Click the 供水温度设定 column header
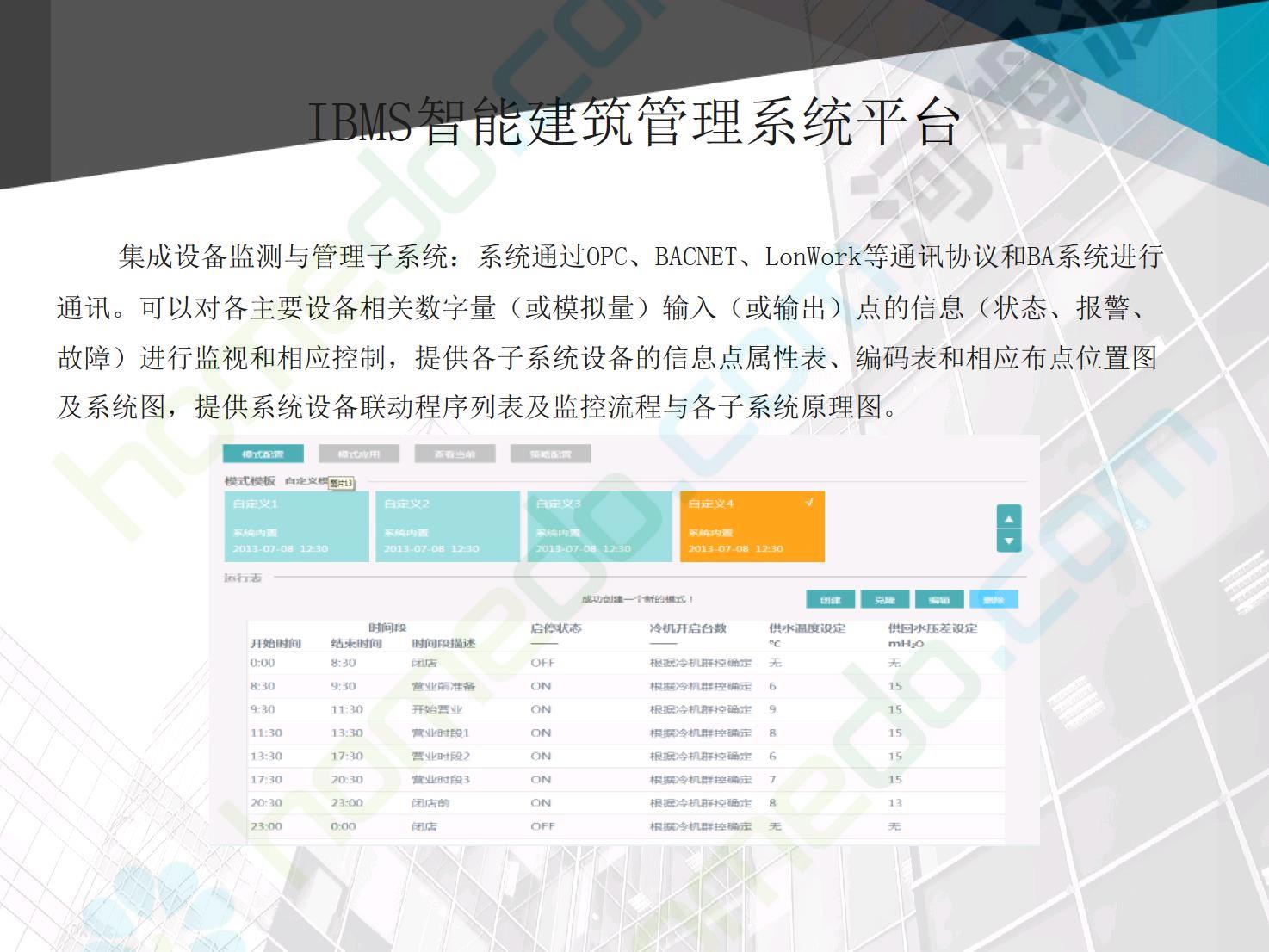This screenshot has width=1269, height=952. pos(808,628)
